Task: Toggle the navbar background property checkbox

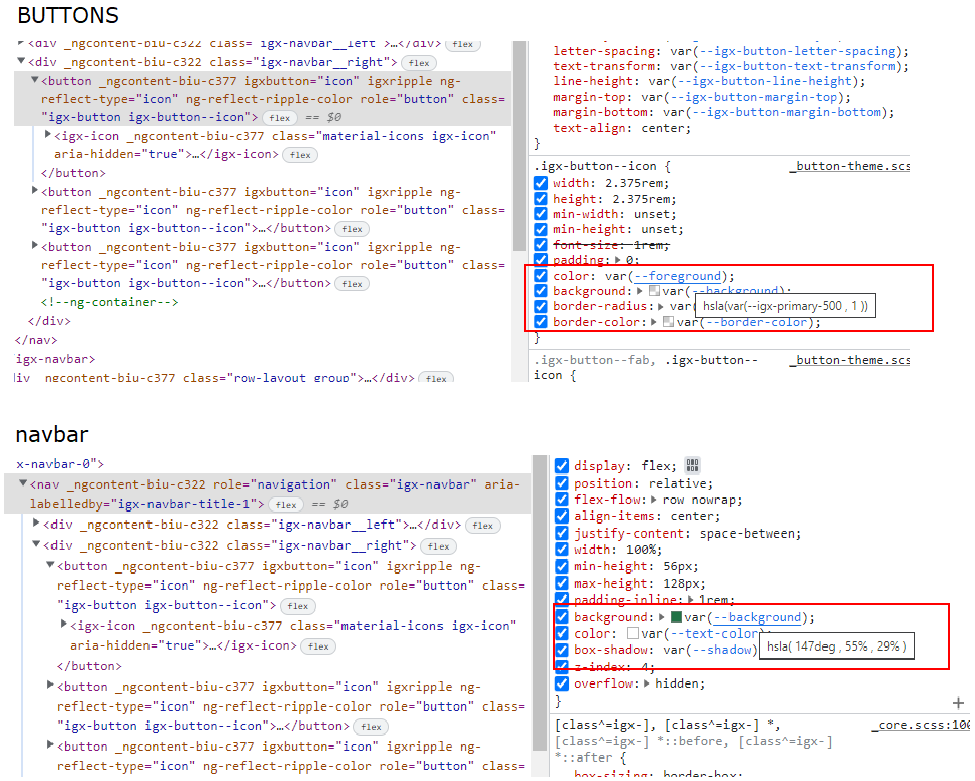Action: point(561,616)
